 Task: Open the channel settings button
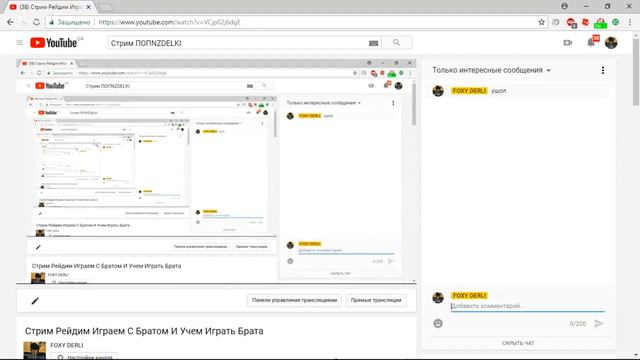[84, 356]
